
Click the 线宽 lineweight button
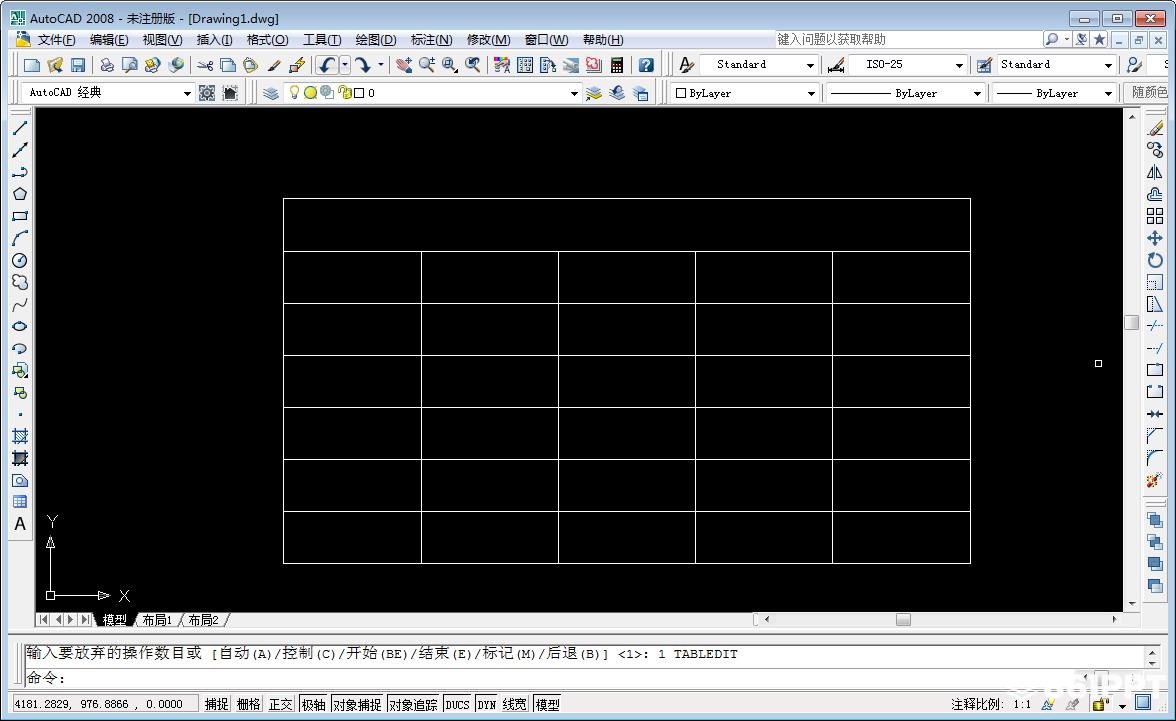(x=515, y=705)
